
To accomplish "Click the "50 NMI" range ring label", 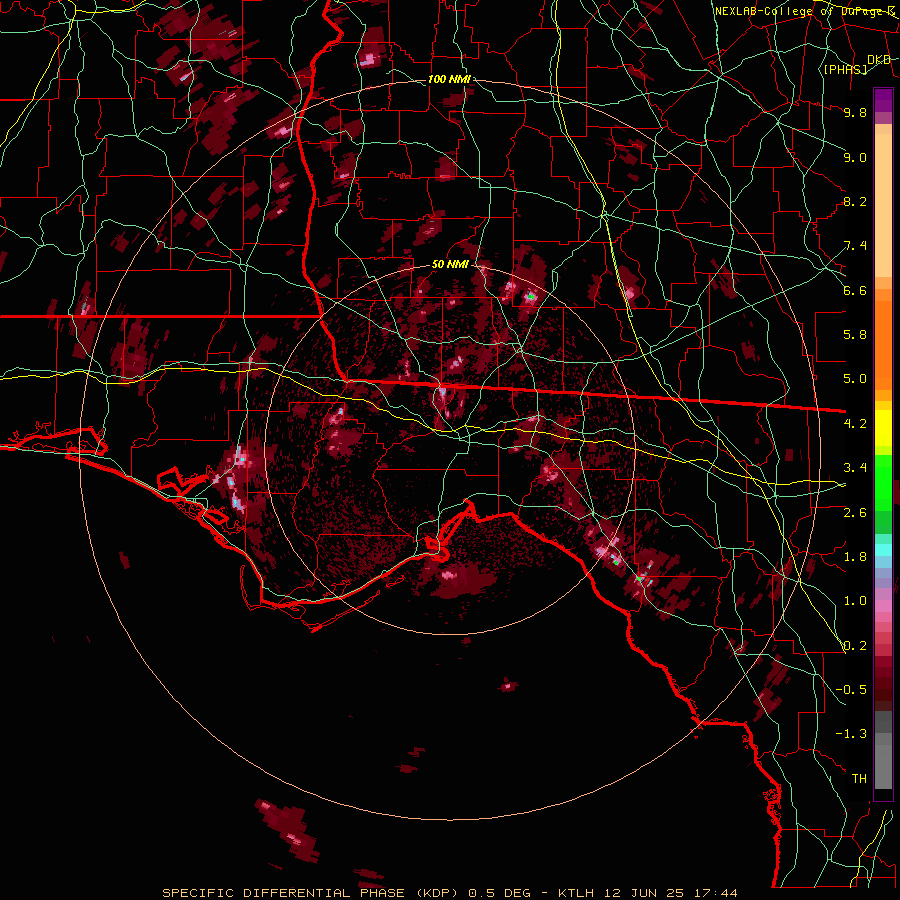I will click(450, 265).
